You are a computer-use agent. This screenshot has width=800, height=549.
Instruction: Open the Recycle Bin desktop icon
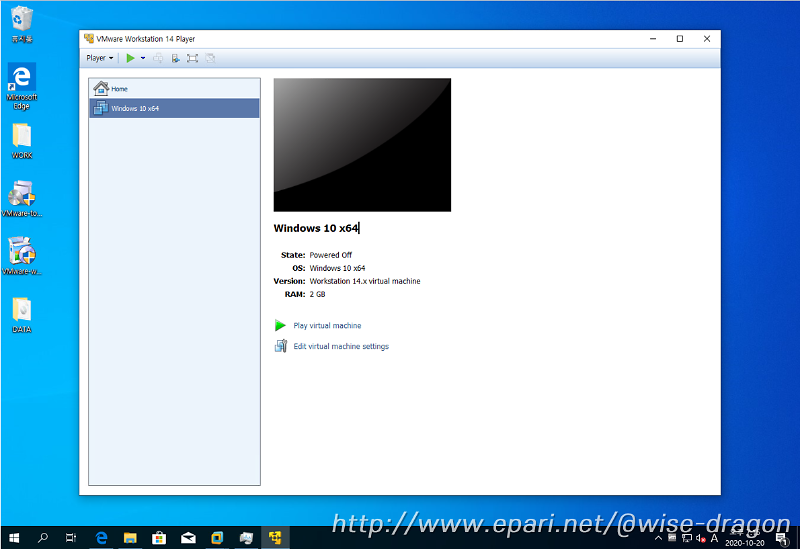click(x=22, y=24)
